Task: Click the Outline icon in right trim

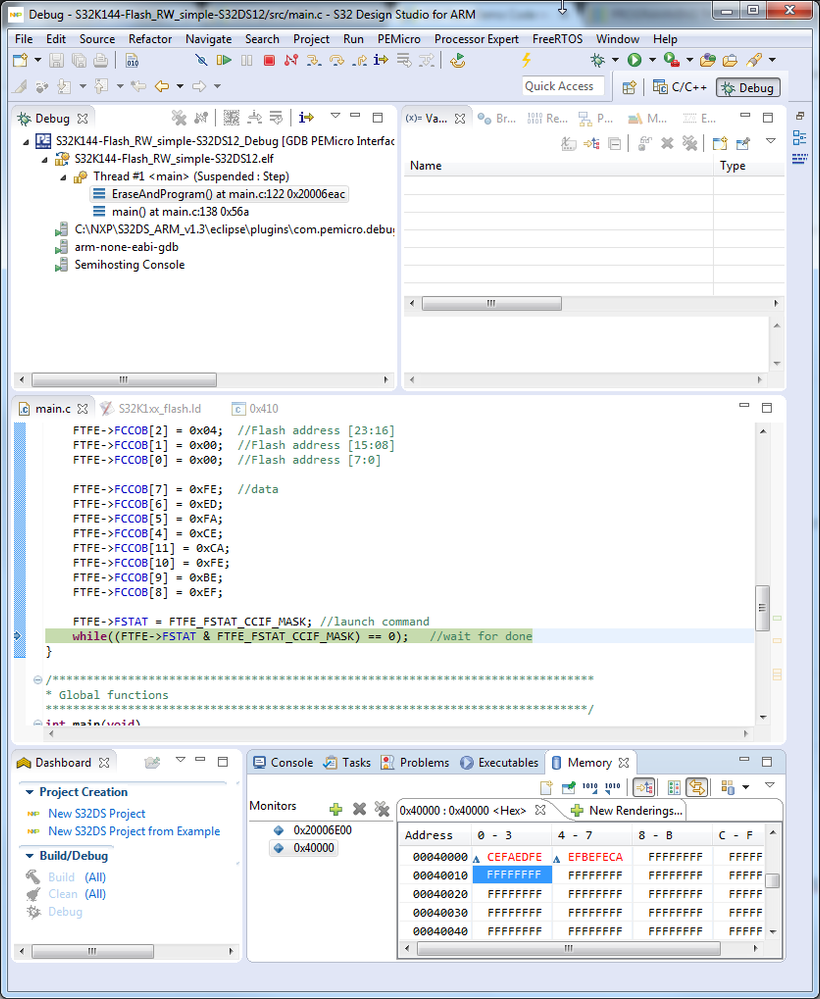Action: 800,137
